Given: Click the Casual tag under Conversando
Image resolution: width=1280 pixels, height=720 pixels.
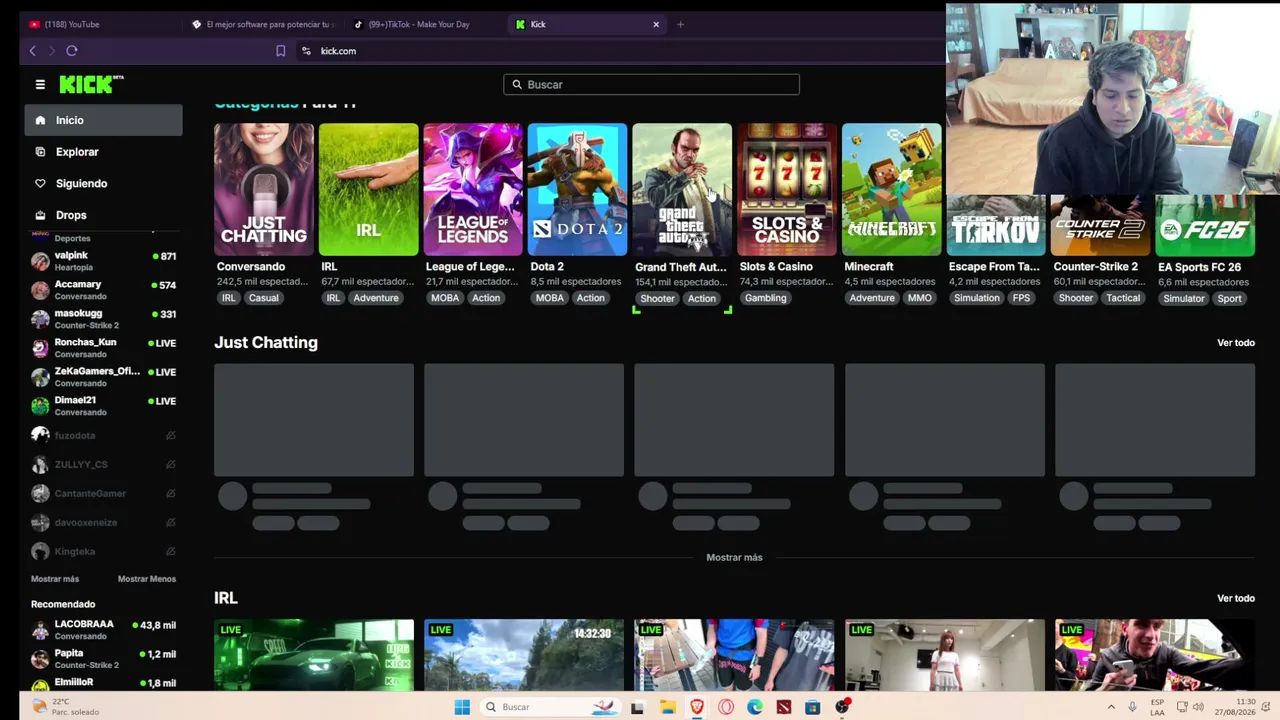Looking at the screenshot, I should 264,298.
